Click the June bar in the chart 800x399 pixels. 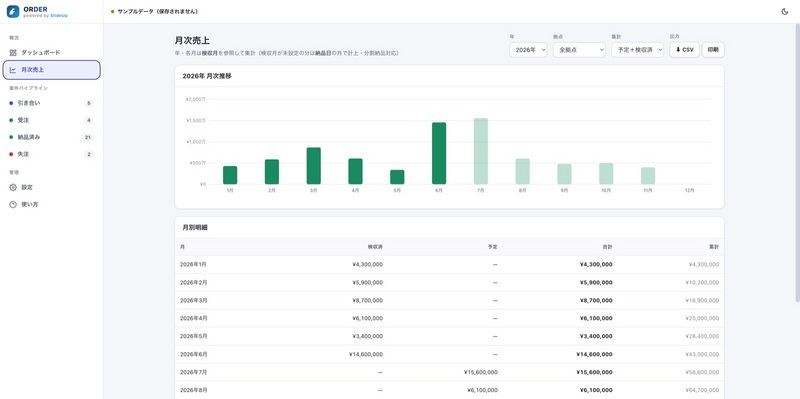point(439,153)
